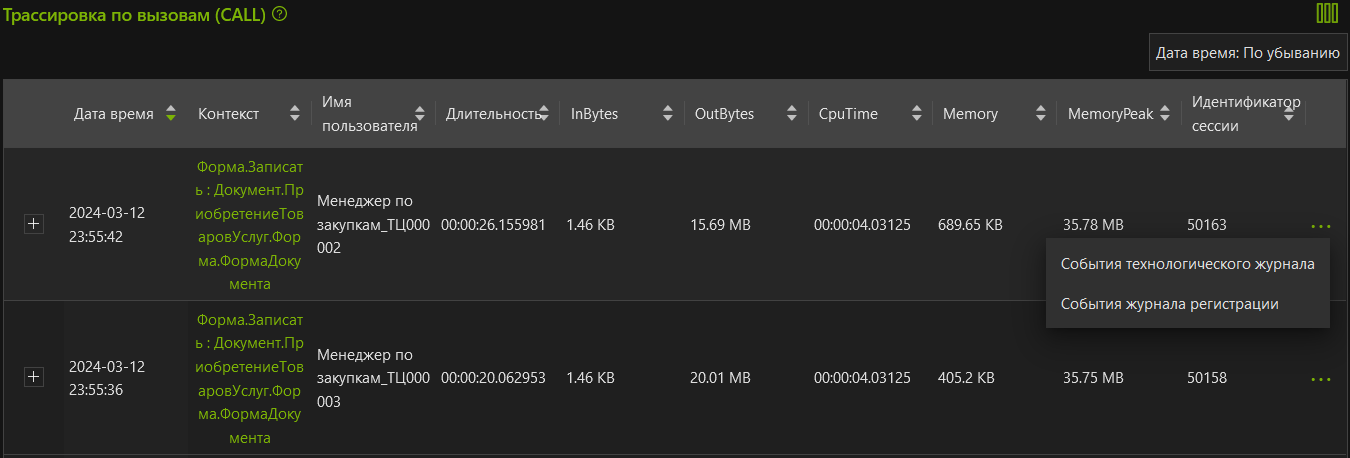Viewport: 1350px width, 458px height.
Task: Sort by MemoryPeak column
Action: (x=1165, y=114)
